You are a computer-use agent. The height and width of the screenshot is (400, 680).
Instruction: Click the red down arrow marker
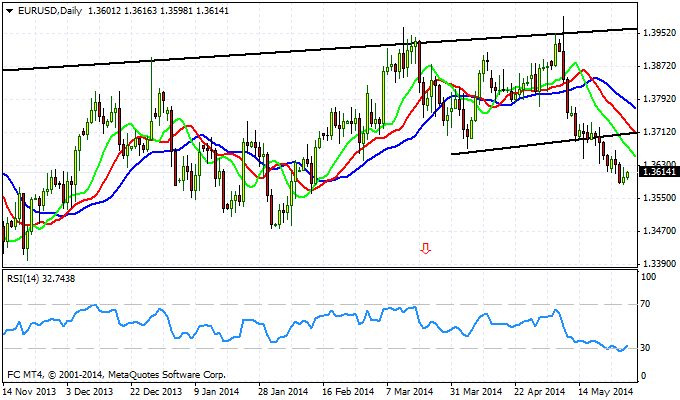pyautogui.click(x=425, y=248)
